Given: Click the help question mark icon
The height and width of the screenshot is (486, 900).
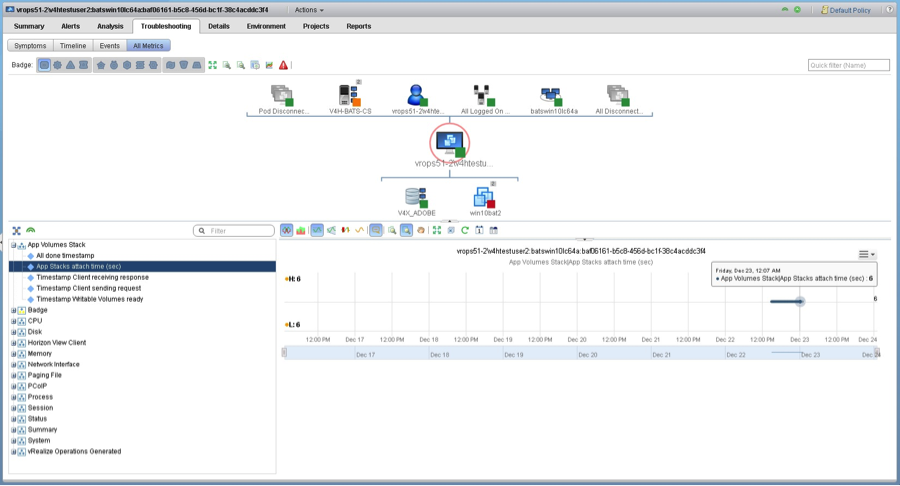Looking at the screenshot, I should [890, 9].
